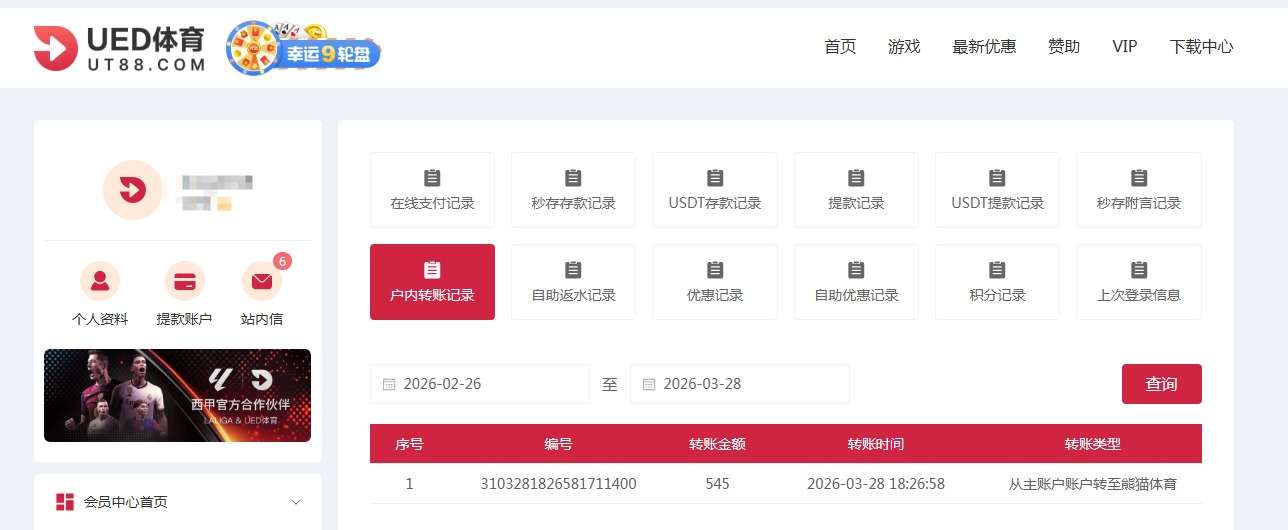
Task: Select 户内转账记录 tab
Action: click(432, 282)
